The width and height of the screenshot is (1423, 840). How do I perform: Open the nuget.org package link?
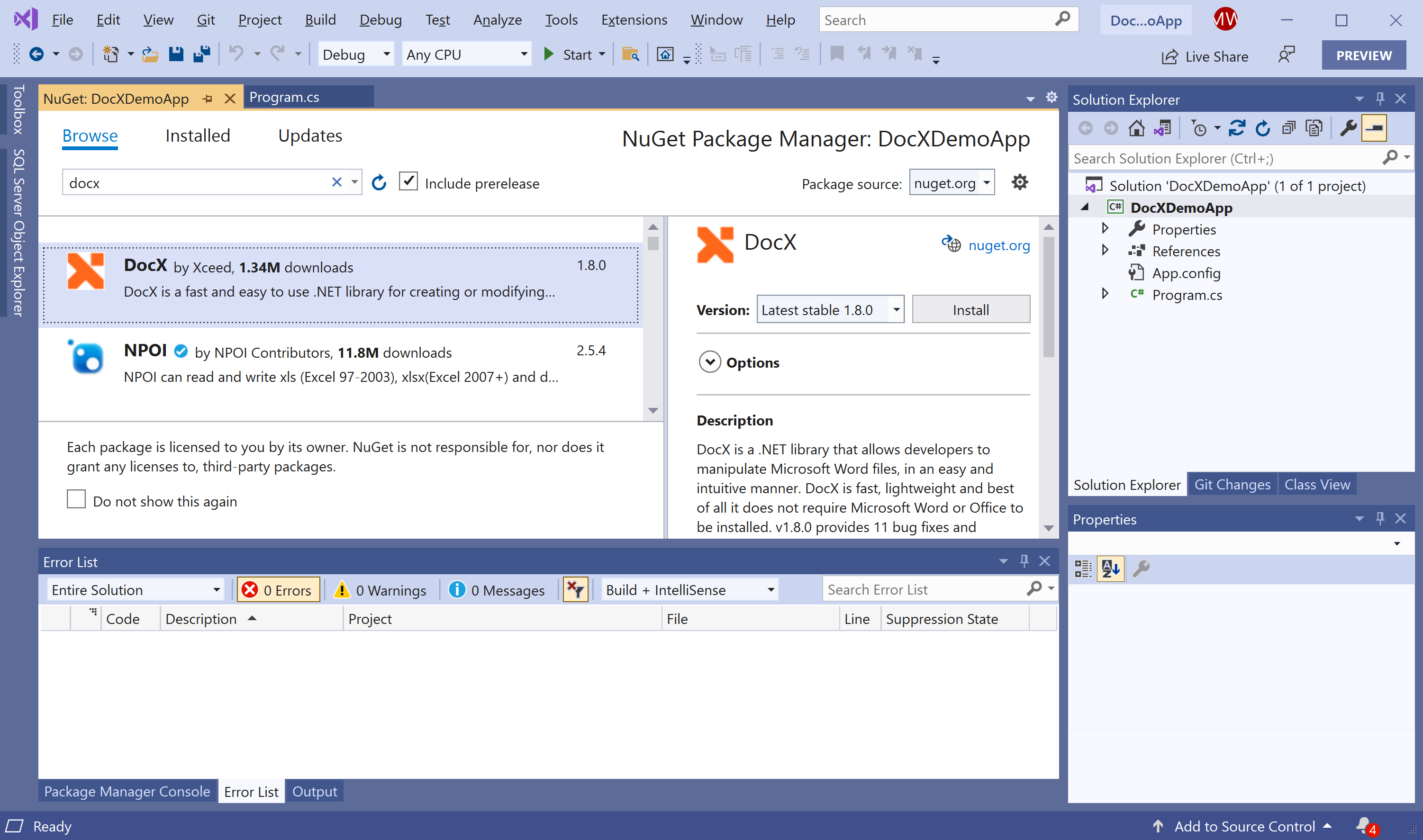998,245
